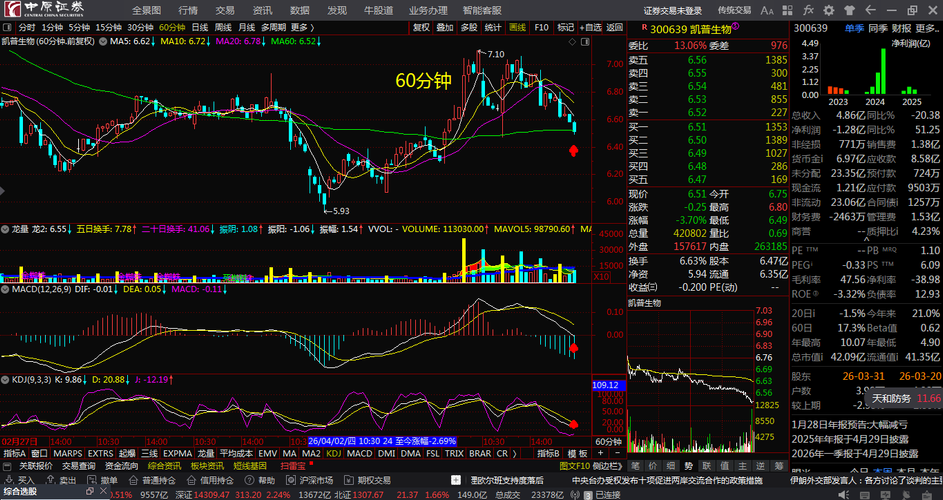Click the red marker on MACD panel
943x500 pixels.
pos(573,348)
